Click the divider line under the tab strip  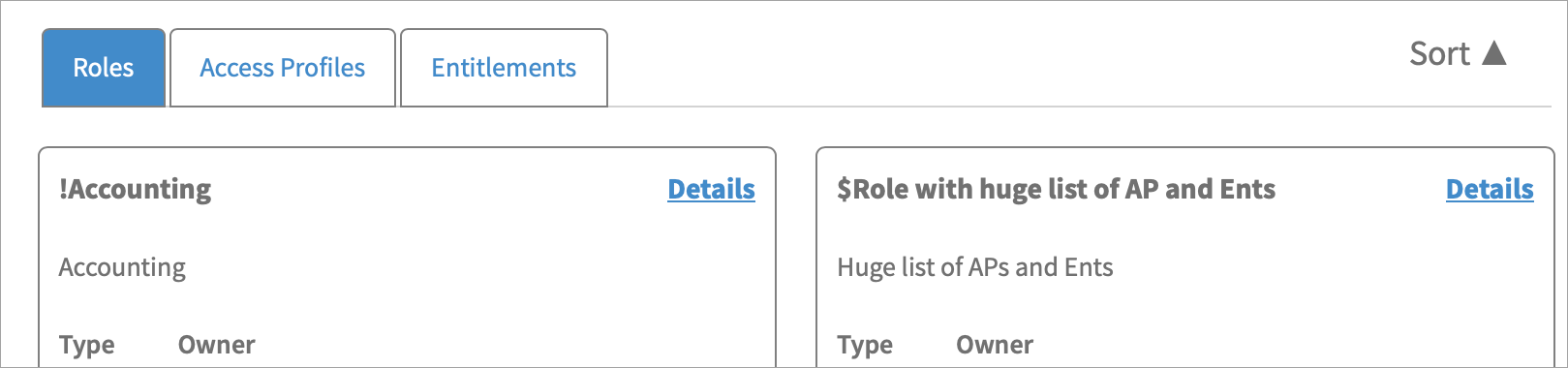[x=1079, y=107]
